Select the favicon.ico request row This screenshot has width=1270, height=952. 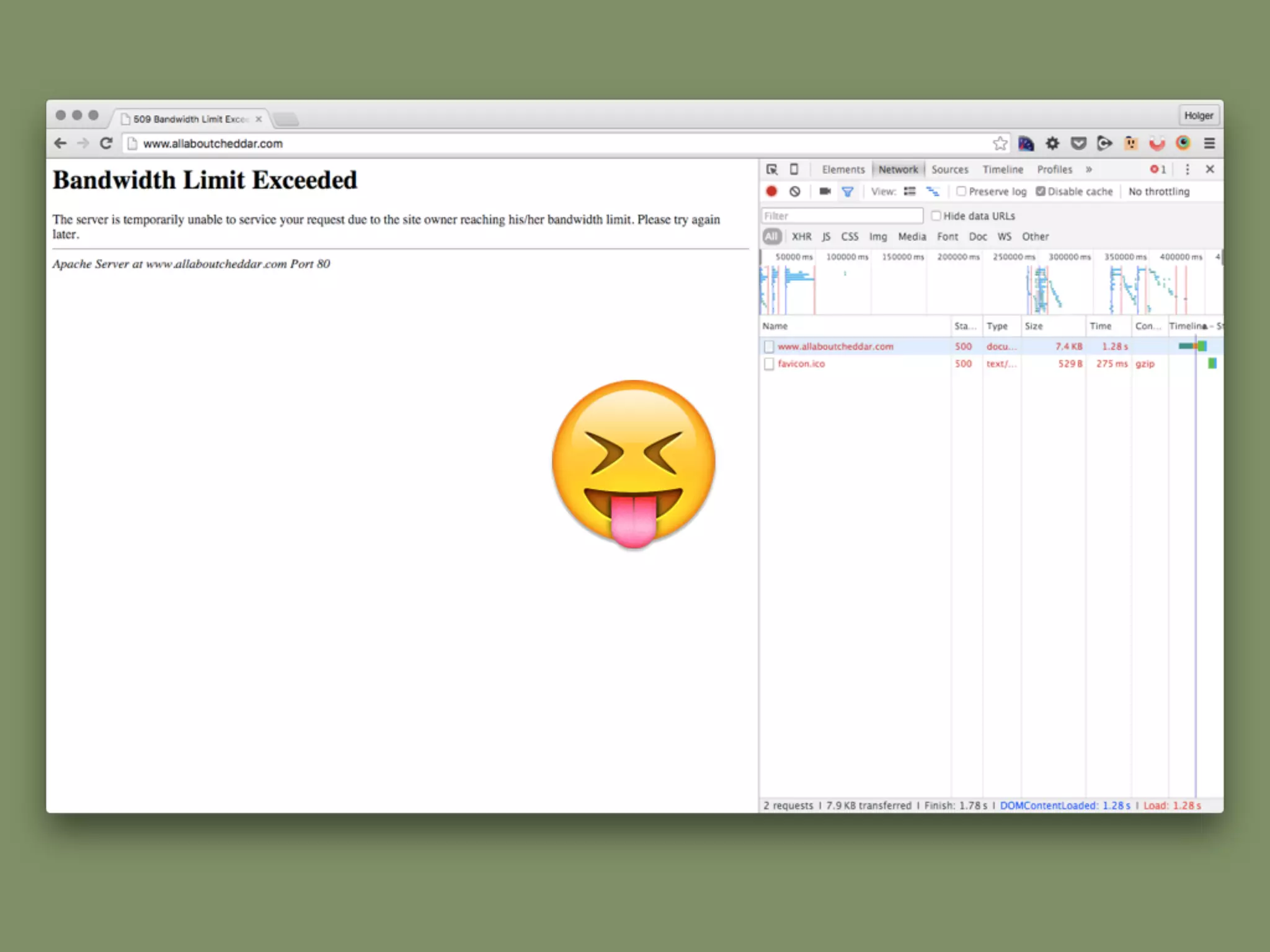point(801,364)
